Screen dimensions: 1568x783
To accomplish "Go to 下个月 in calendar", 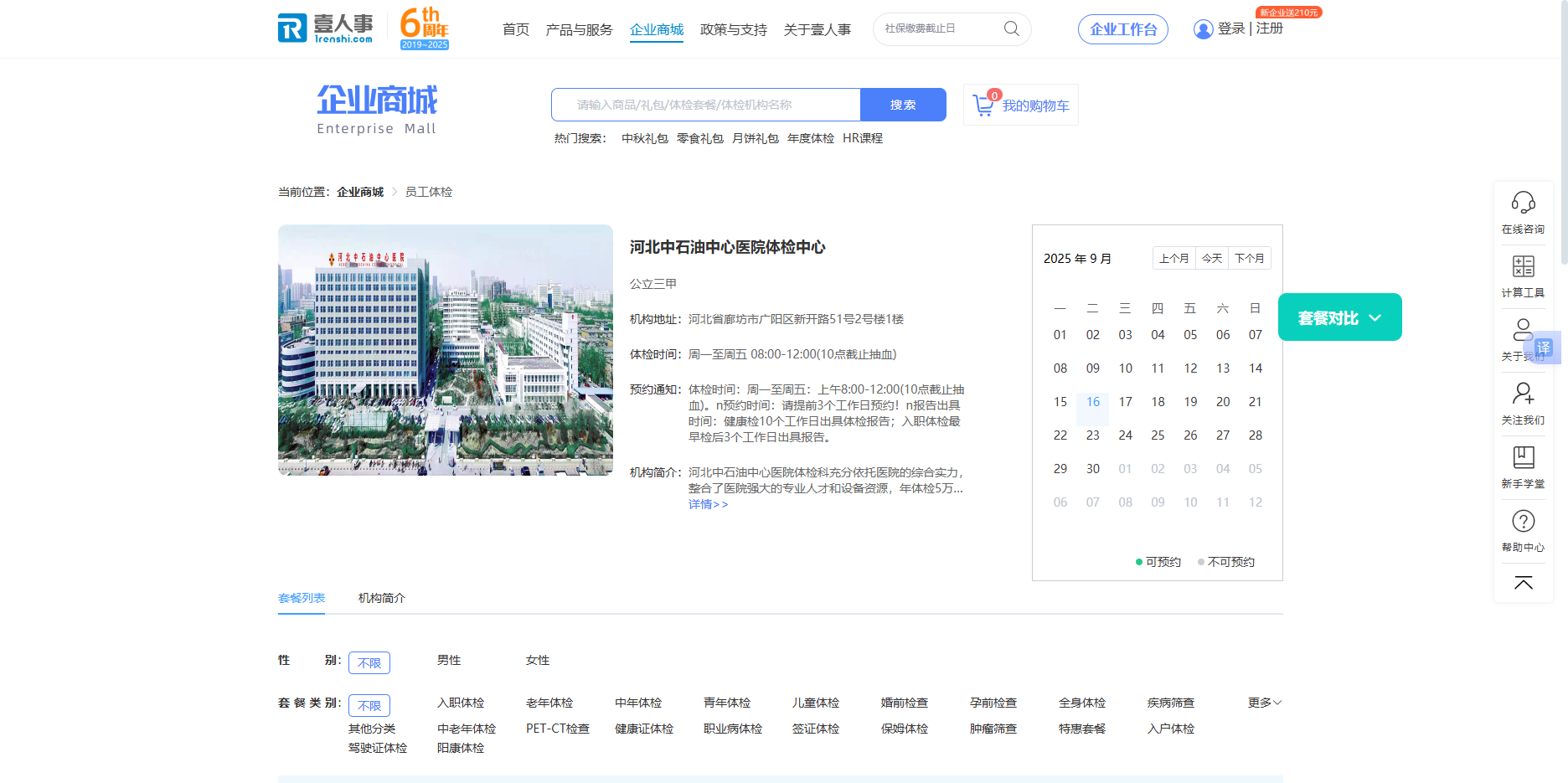I will pyautogui.click(x=1250, y=258).
